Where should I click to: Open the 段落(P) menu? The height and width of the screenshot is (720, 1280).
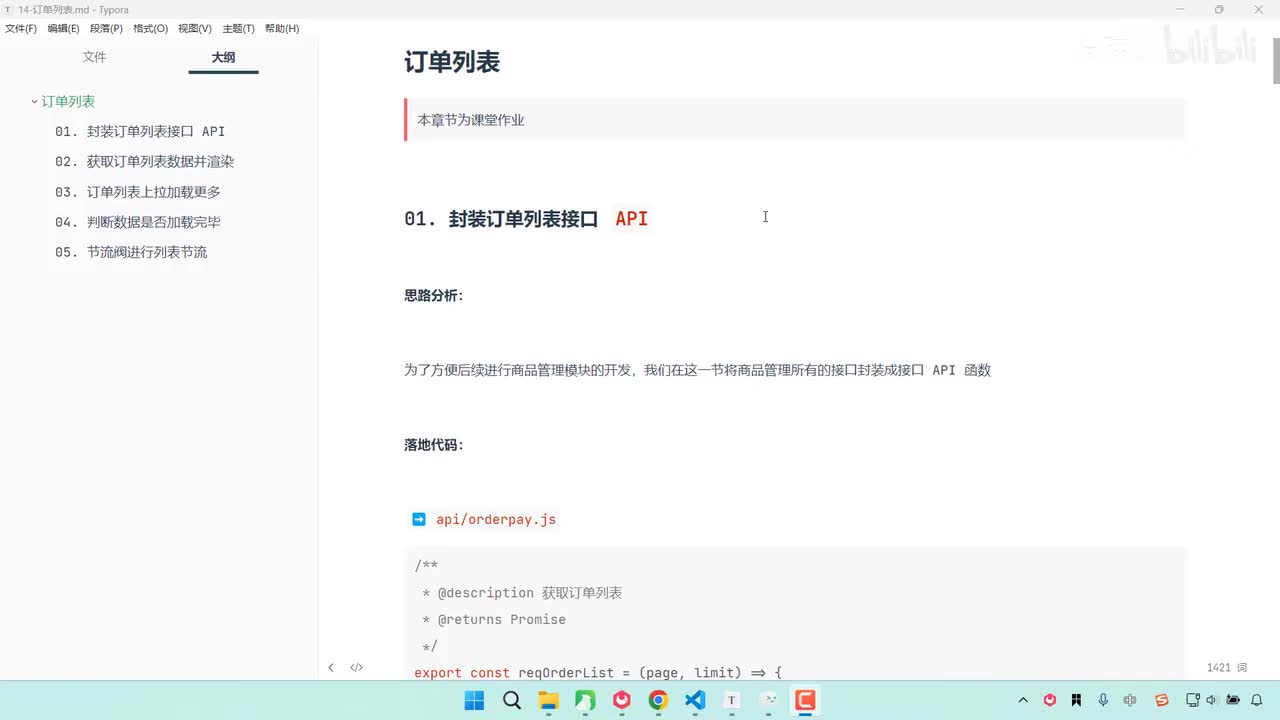pos(106,29)
